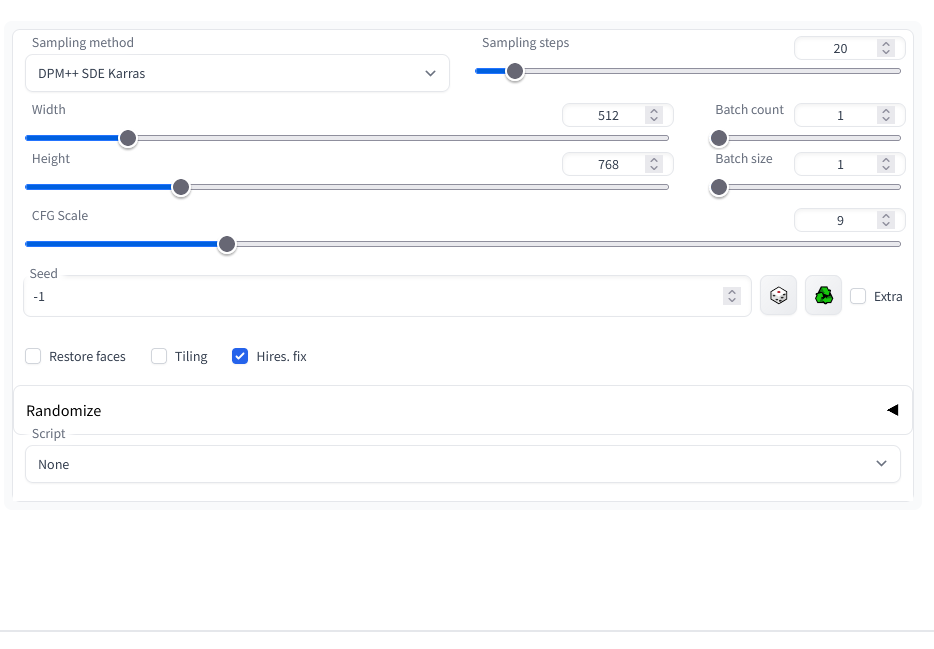Click the Width field spinner arrows
The height and width of the screenshot is (649, 934).
click(654, 115)
